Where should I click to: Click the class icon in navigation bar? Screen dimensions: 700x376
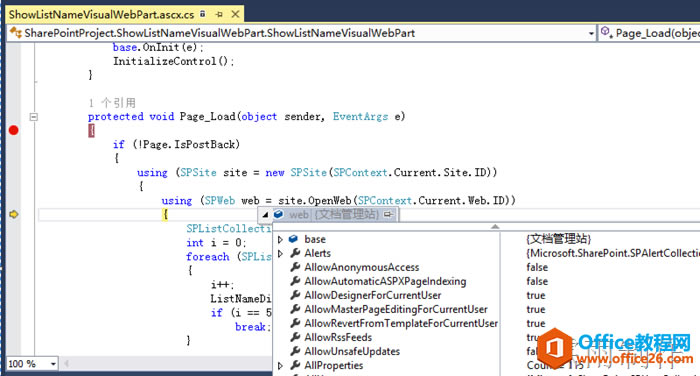tap(16, 33)
